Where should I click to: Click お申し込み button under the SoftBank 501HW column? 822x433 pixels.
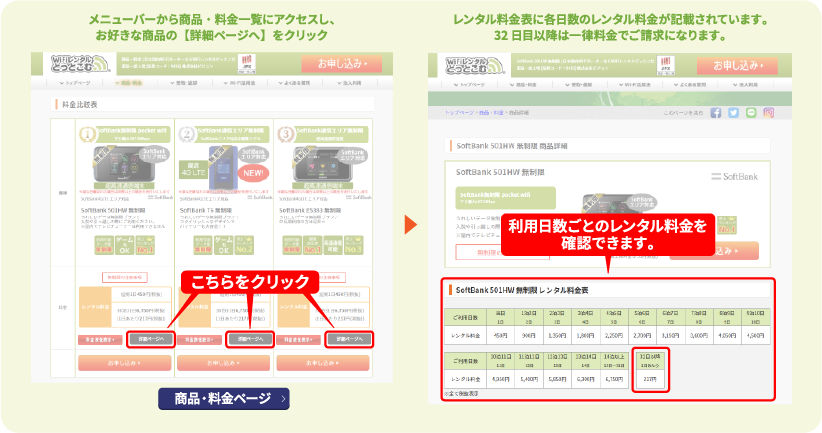pyautogui.click(x=124, y=363)
